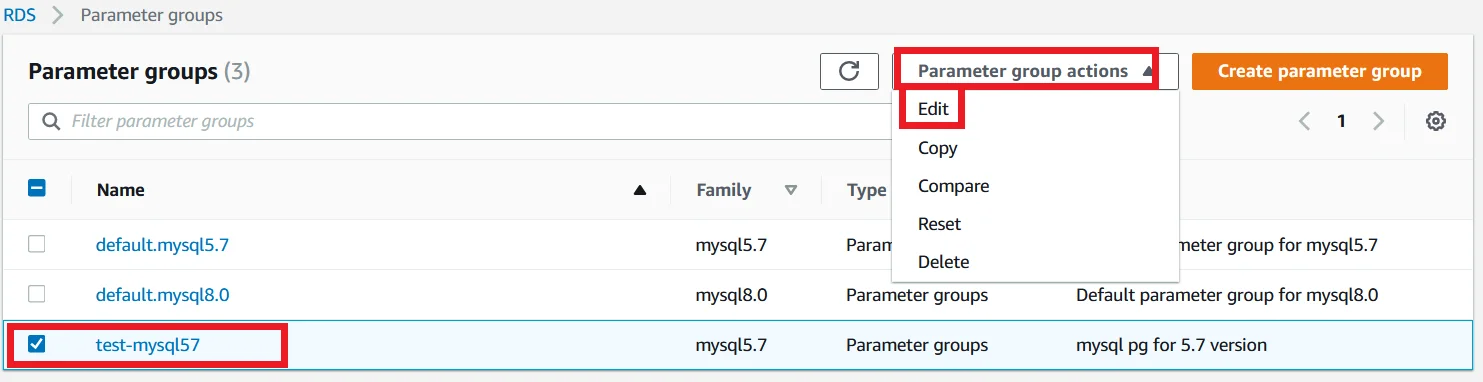Click the Family column header
Image resolution: width=1483 pixels, height=382 pixels.
(x=724, y=190)
